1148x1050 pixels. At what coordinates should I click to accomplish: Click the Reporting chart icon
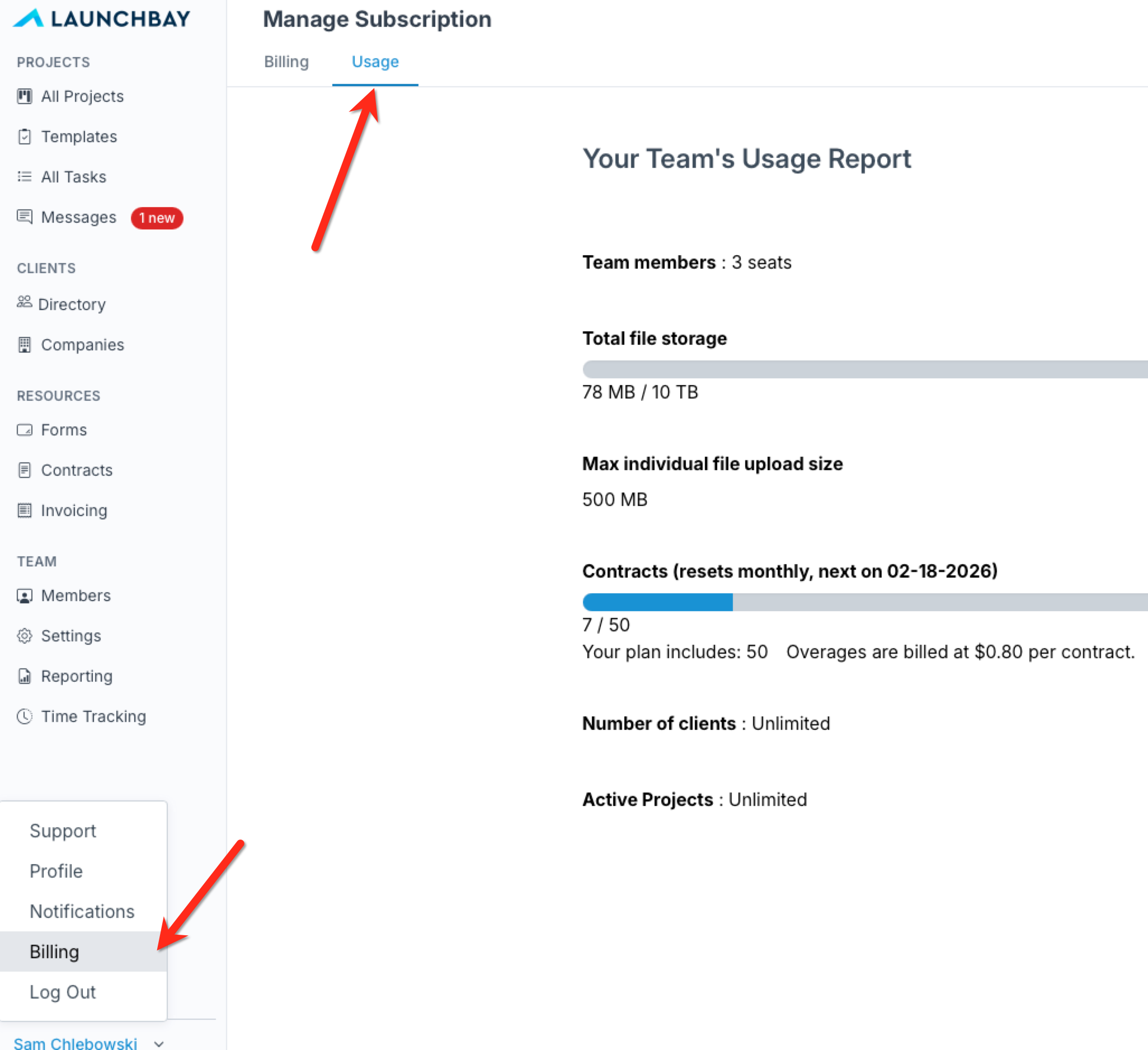tap(25, 676)
